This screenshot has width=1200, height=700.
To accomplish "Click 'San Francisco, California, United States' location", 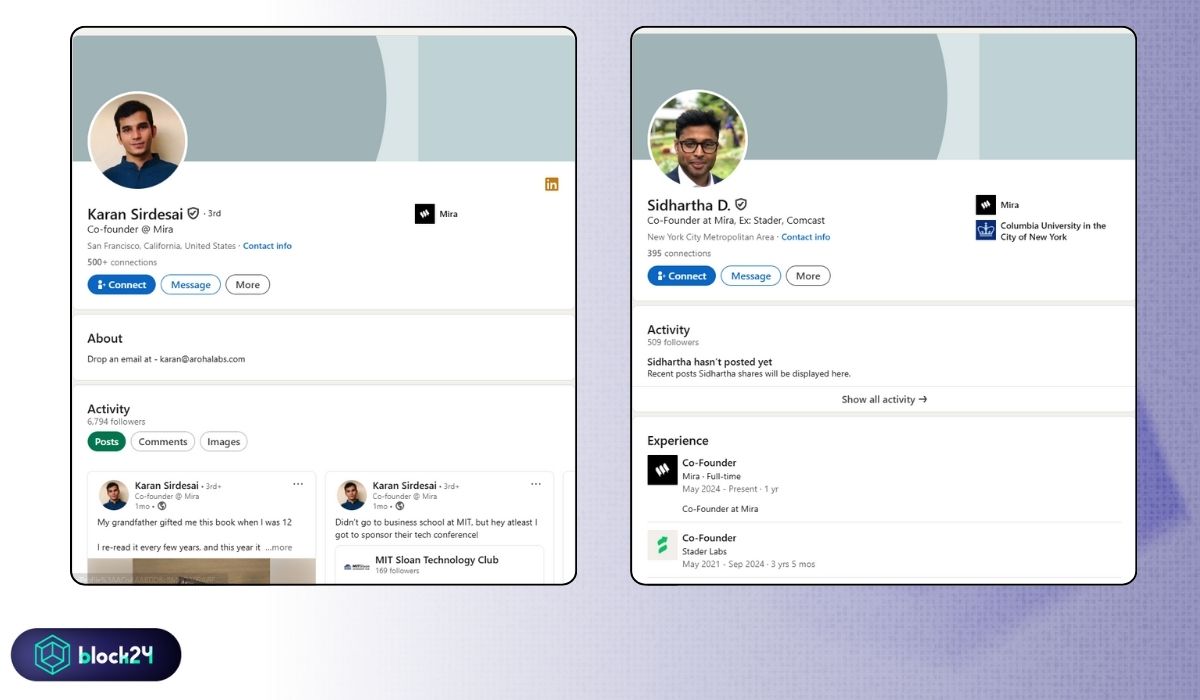I will point(162,246).
